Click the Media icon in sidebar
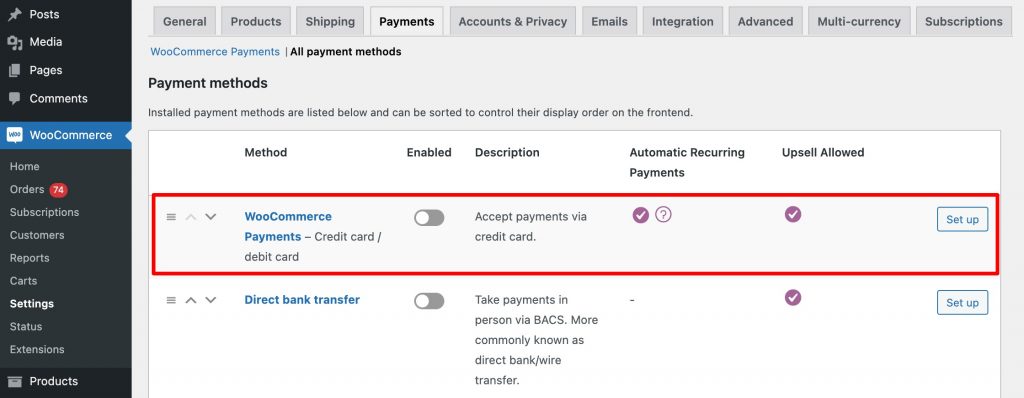 click(14, 42)
